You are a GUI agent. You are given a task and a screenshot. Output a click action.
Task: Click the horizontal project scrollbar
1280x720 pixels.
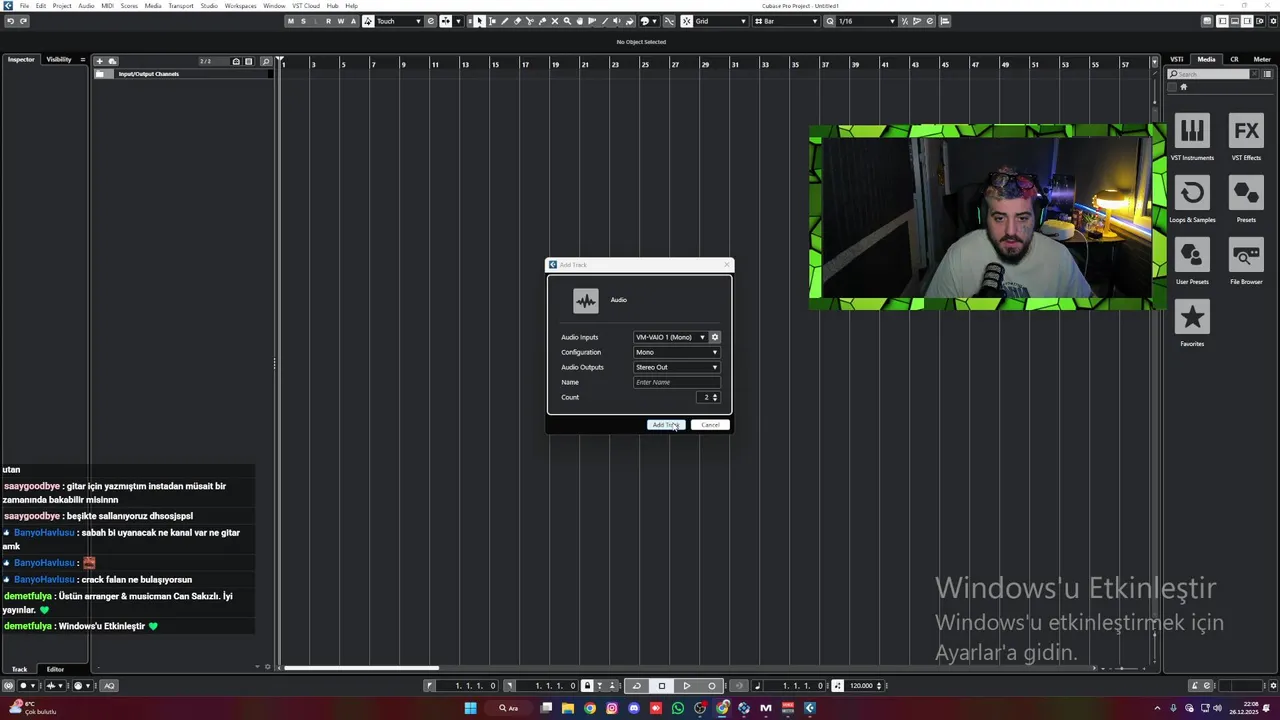(x=362, y=668)
